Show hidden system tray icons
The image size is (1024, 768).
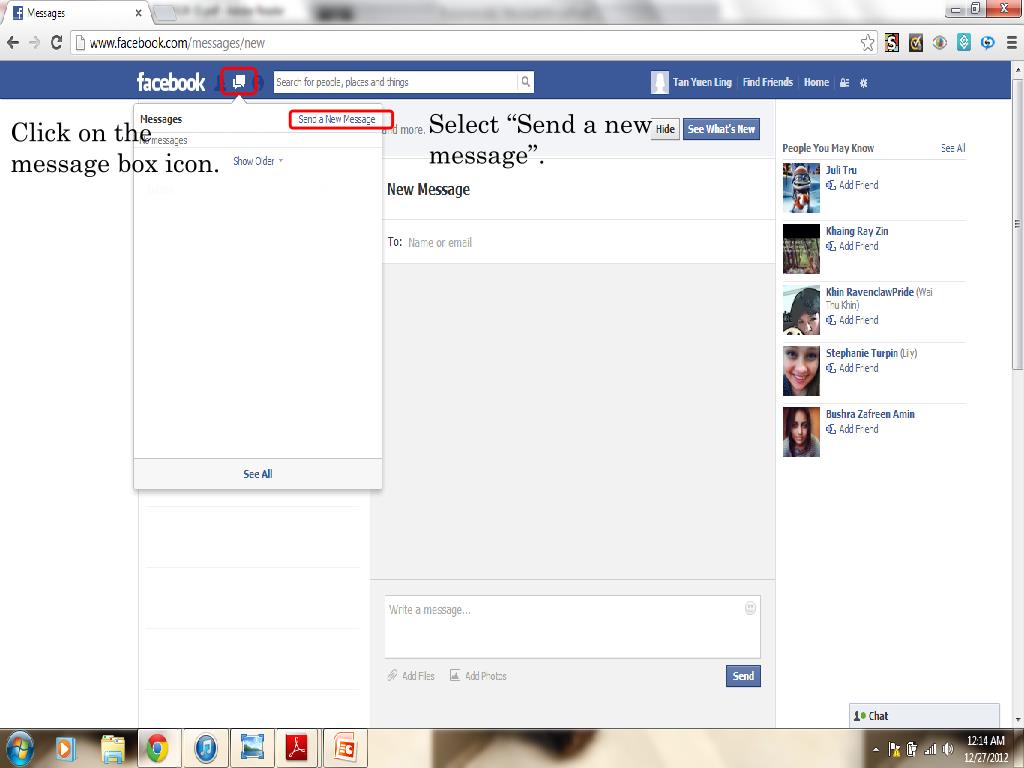[x=876, y=750]
